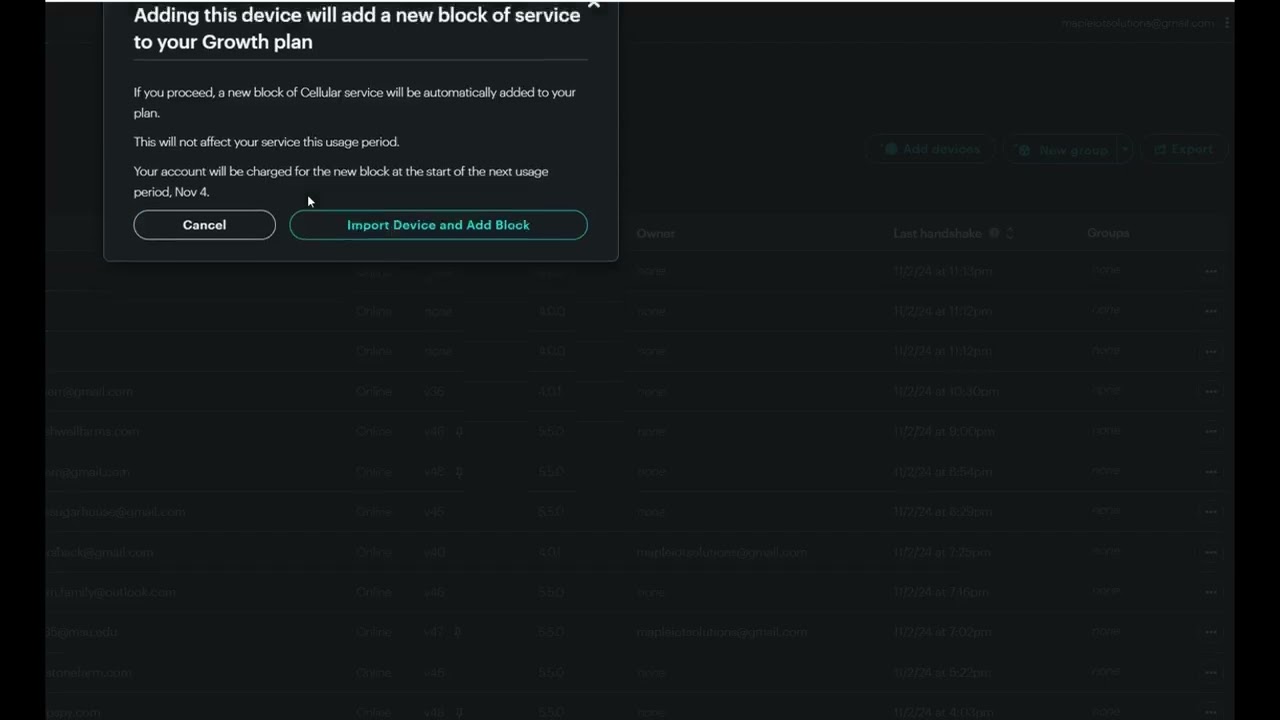Click the Groups column header

(1108, 233)
